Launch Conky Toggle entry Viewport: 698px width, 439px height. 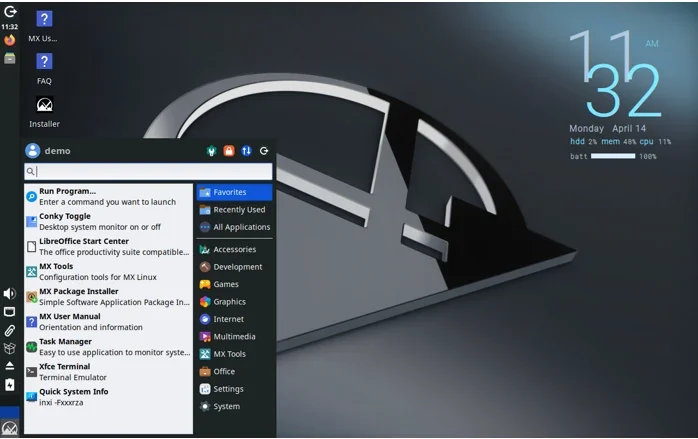click(109, 221)
